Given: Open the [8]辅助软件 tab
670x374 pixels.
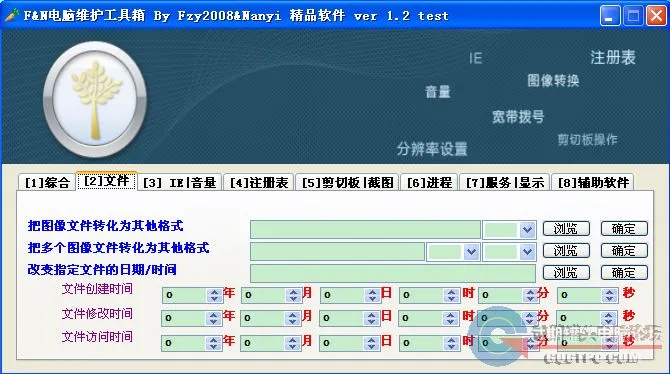Looking at the screenshot, I should click(x=593, y=183).
